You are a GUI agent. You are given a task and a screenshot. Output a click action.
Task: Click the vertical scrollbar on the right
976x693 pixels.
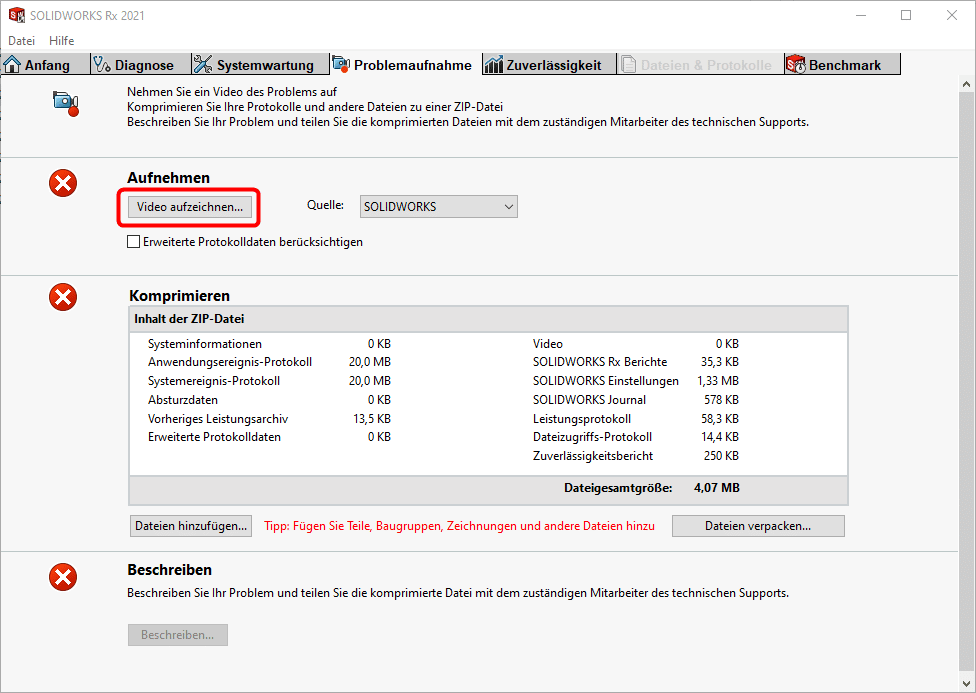coord(967,380)
